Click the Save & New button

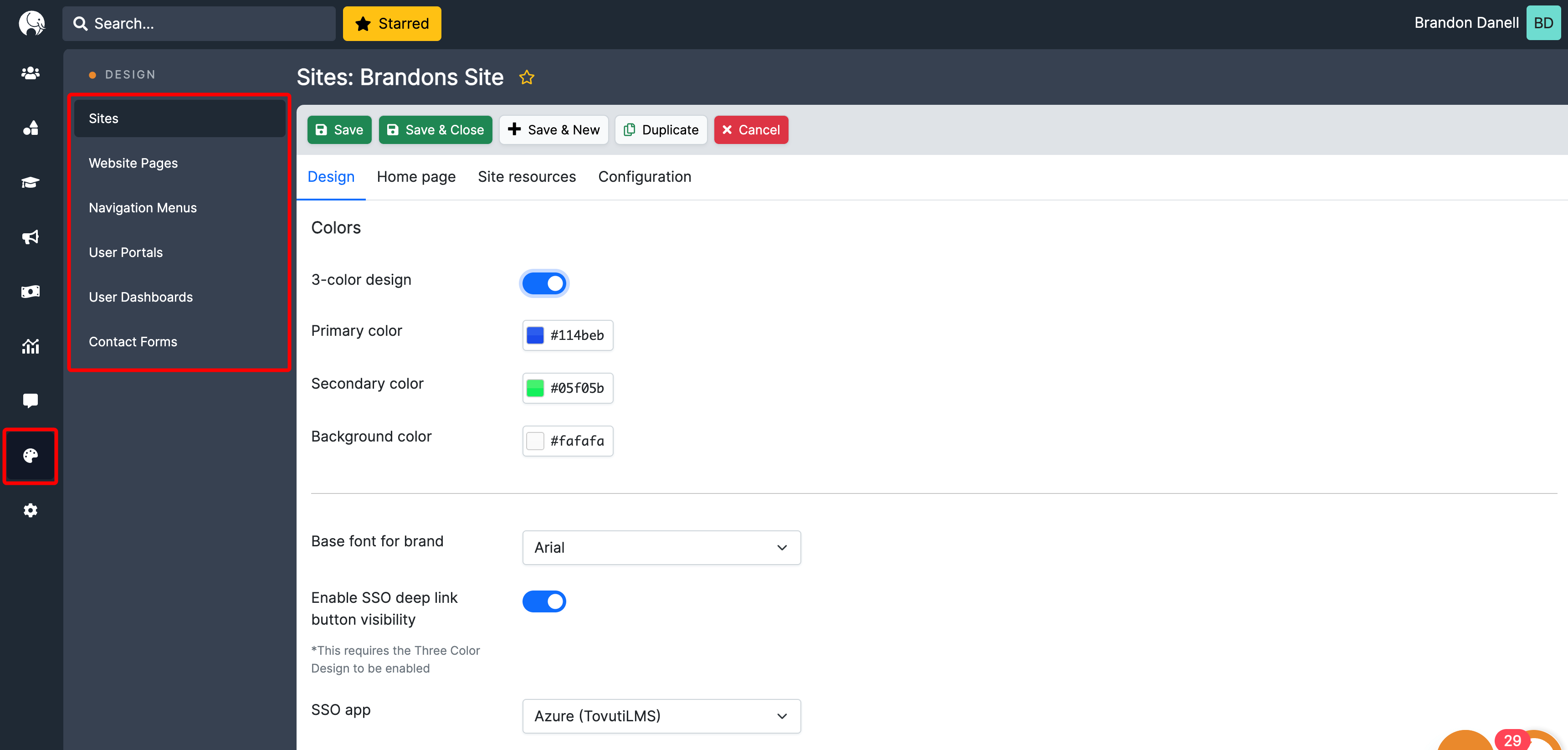[553, 130]
